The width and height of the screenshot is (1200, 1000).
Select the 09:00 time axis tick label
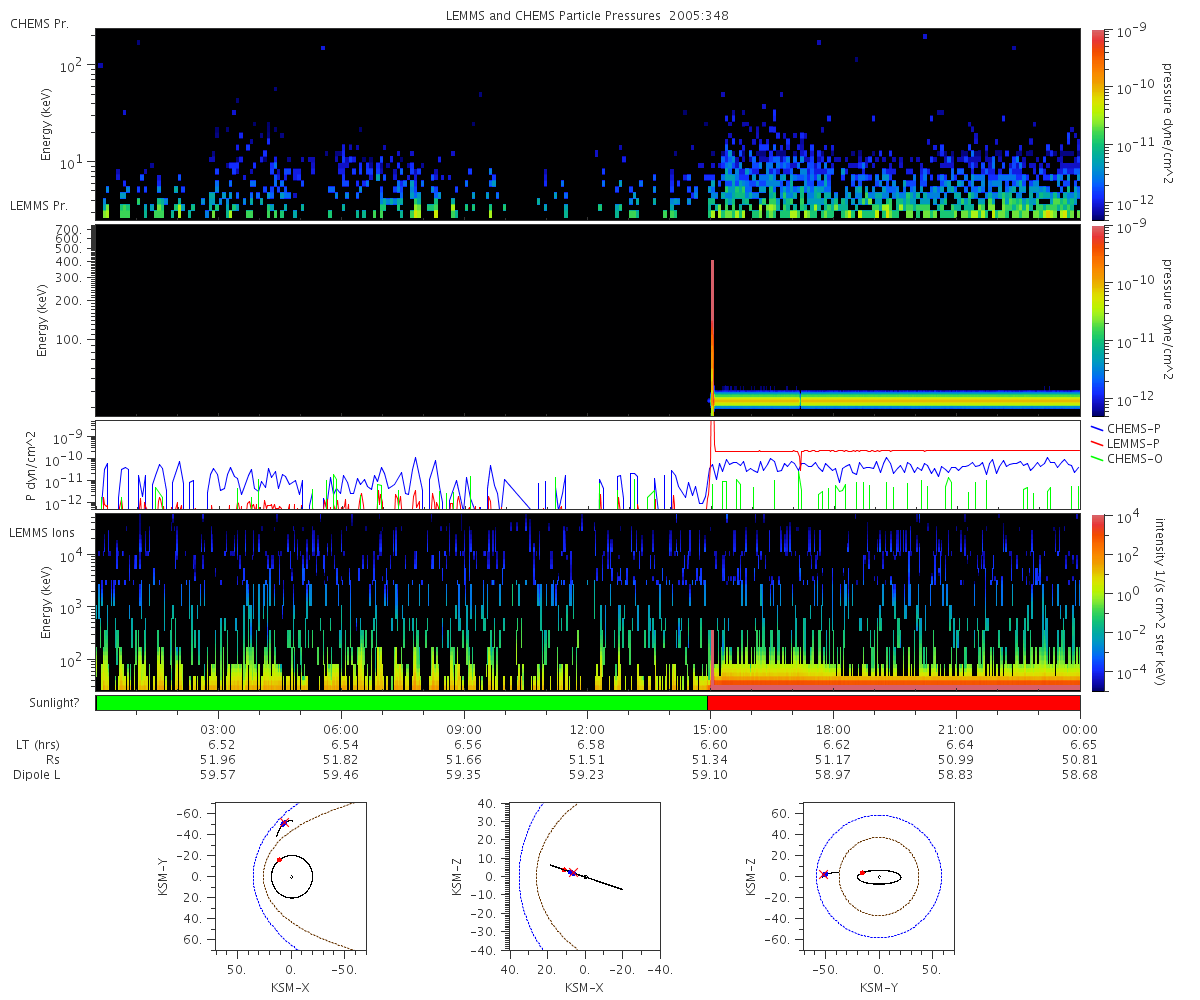[x=463, y=730]
